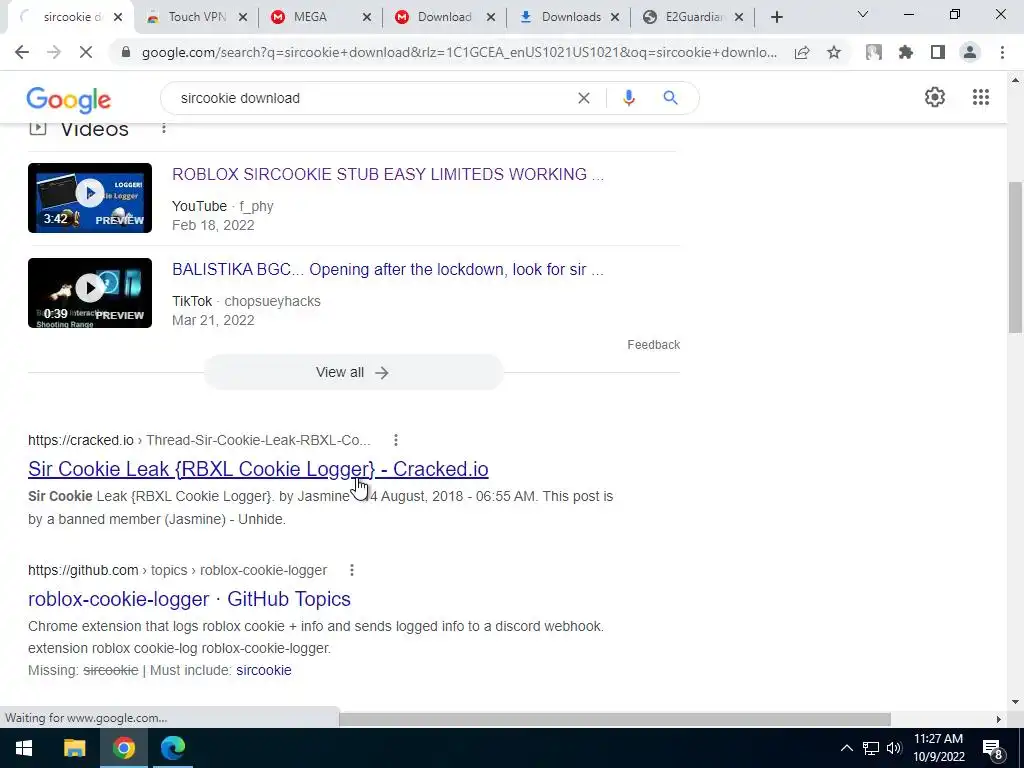1024x768 pixels.
Task: Stop loading the page
Action: (x=86, y=52)
